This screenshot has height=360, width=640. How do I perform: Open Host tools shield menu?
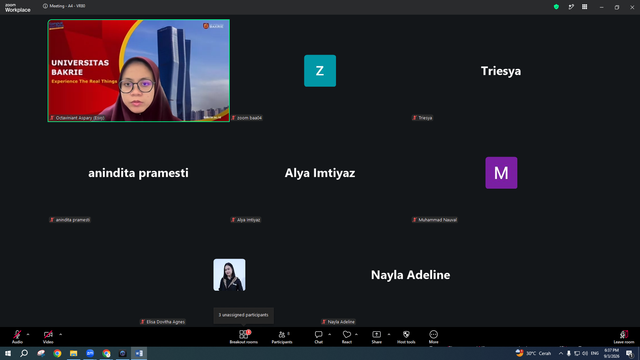(x=406, y=337)
